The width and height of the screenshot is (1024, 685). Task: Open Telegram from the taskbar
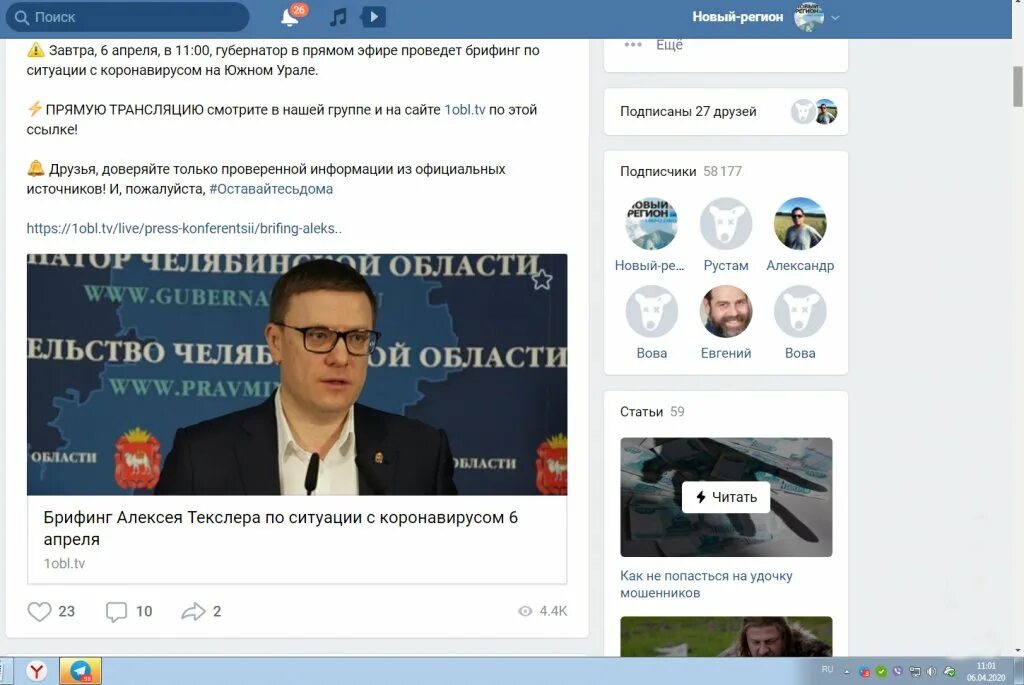pos(80,671)
